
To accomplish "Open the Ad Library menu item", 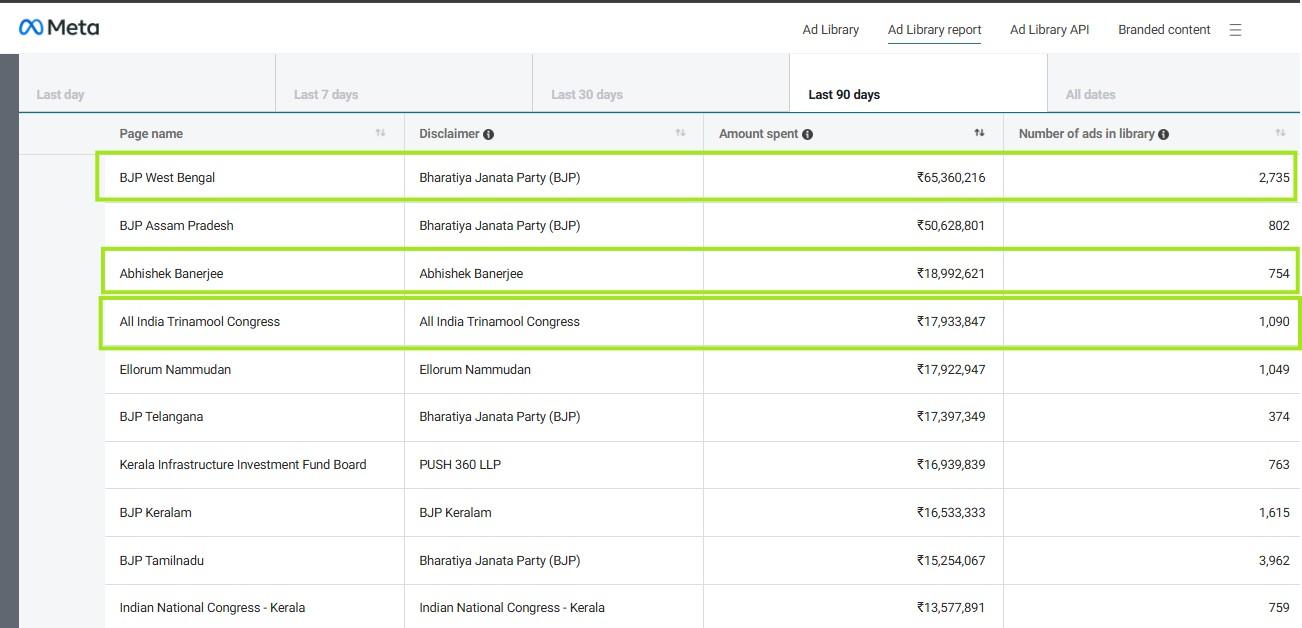I will coord(830,30).
